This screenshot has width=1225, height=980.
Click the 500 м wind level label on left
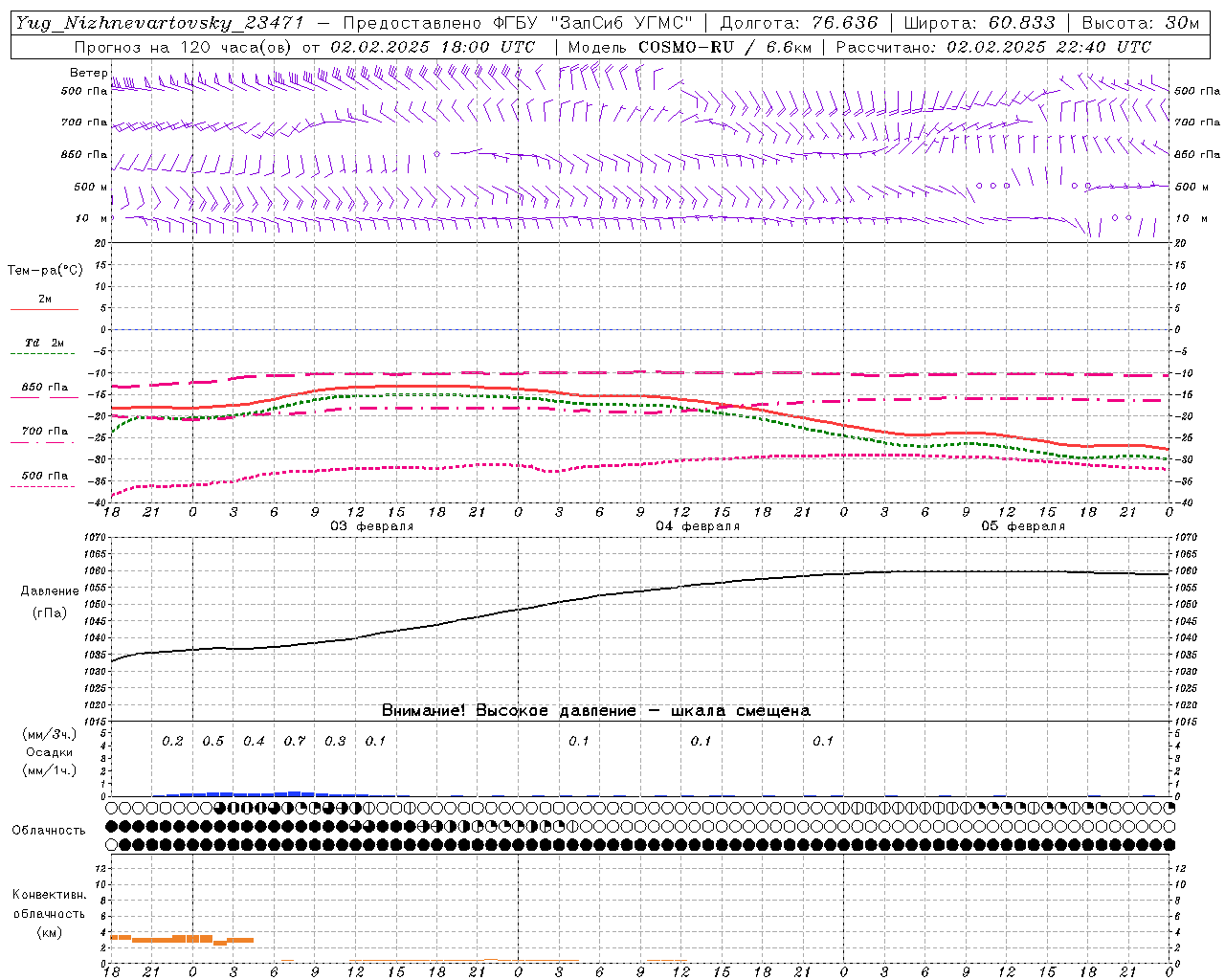pos(91,187)
